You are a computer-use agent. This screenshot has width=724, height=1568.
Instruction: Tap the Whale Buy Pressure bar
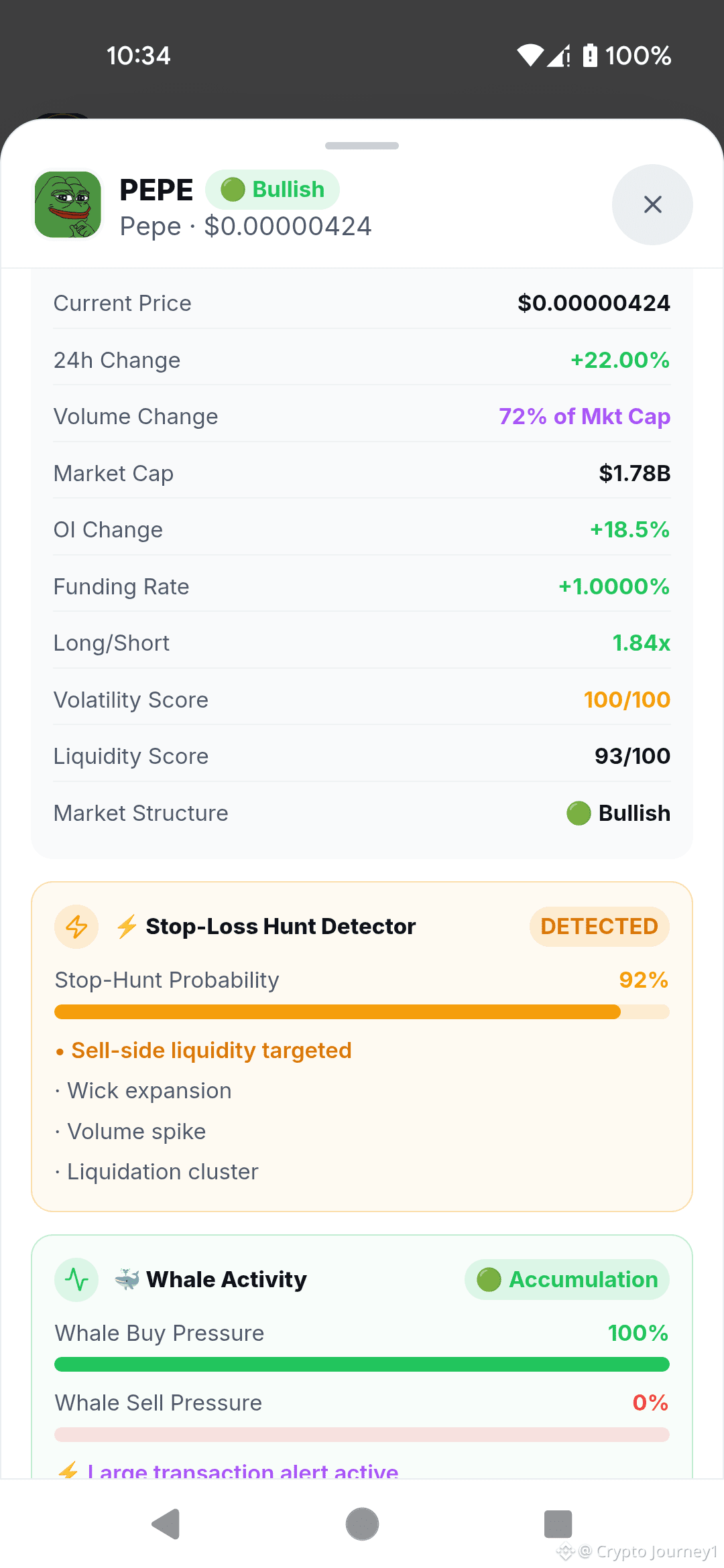pos(362,1364)
